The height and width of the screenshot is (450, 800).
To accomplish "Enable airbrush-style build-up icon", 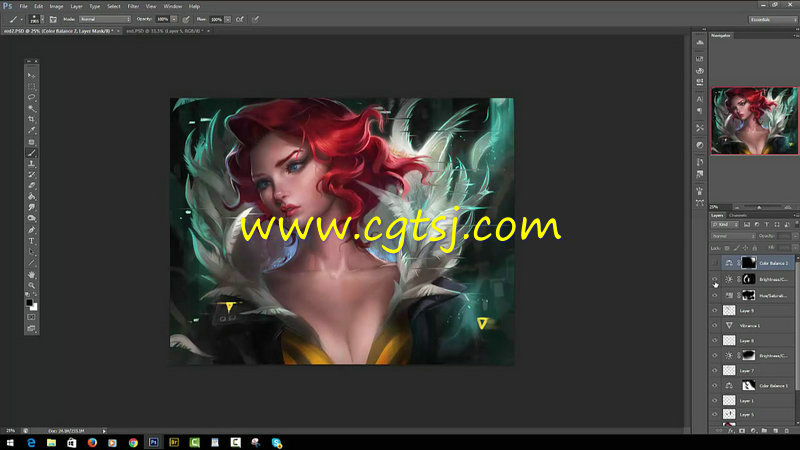I will tap(240, 19).
